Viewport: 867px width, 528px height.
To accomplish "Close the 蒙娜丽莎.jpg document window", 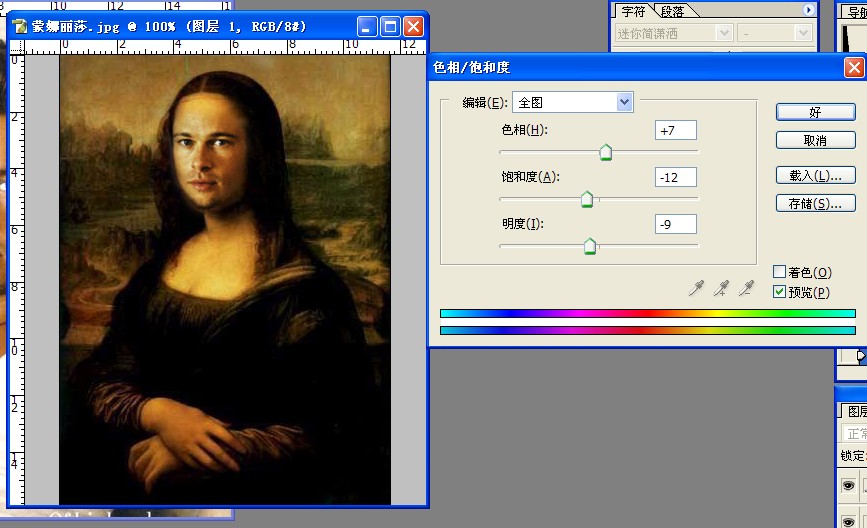I will coord(414,26).
